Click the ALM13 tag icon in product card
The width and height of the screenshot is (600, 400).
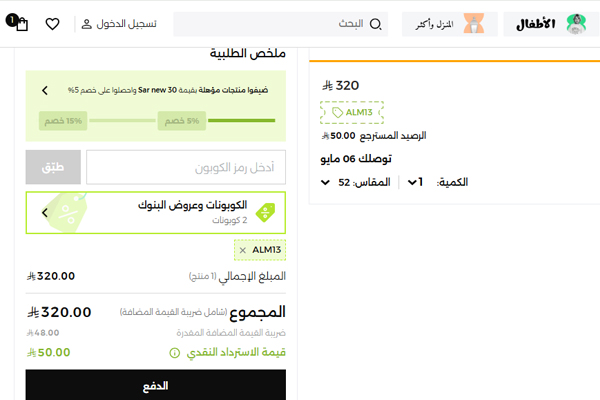coord(337,113)
